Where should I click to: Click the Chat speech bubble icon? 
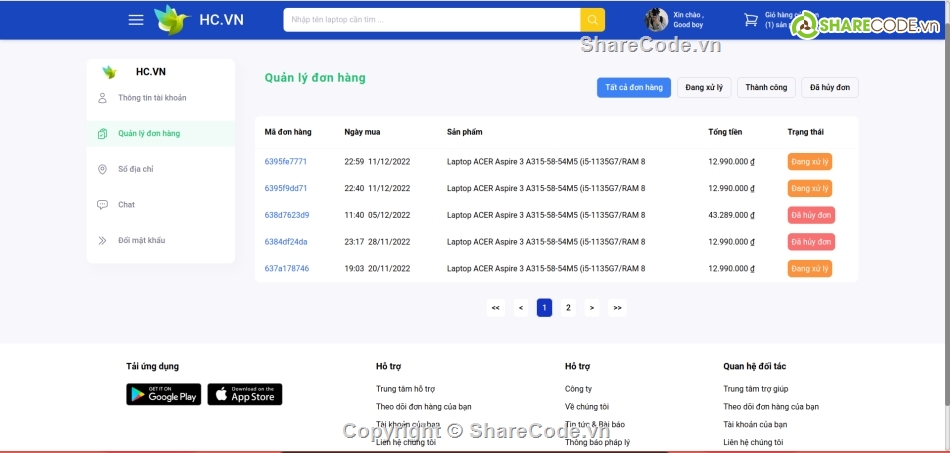(102, 205)
